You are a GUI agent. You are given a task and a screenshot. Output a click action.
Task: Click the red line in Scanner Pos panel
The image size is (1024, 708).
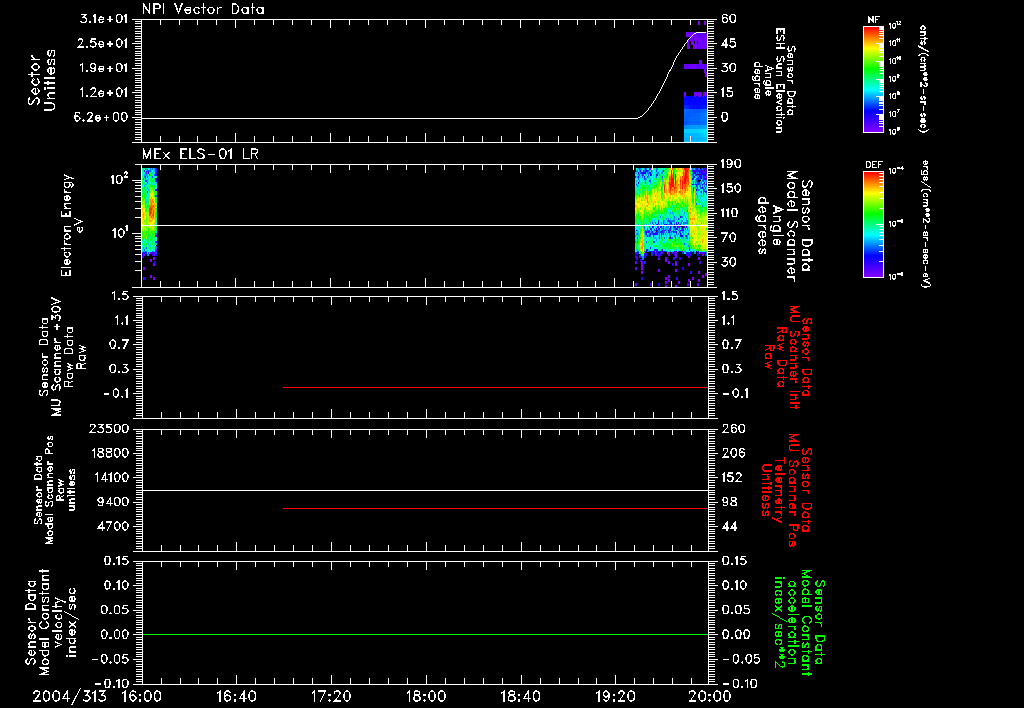(496, 508)
